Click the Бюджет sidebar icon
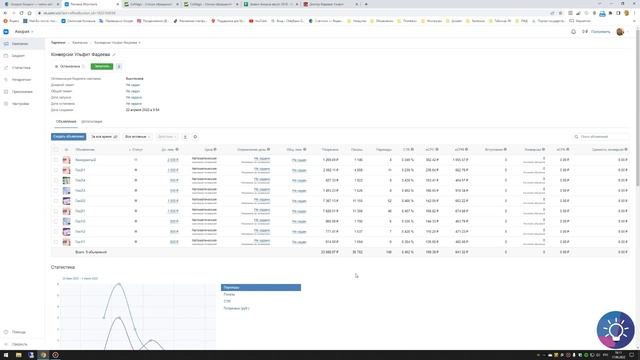The height and width of the screenshot is (360, 640). coord(6,56)
